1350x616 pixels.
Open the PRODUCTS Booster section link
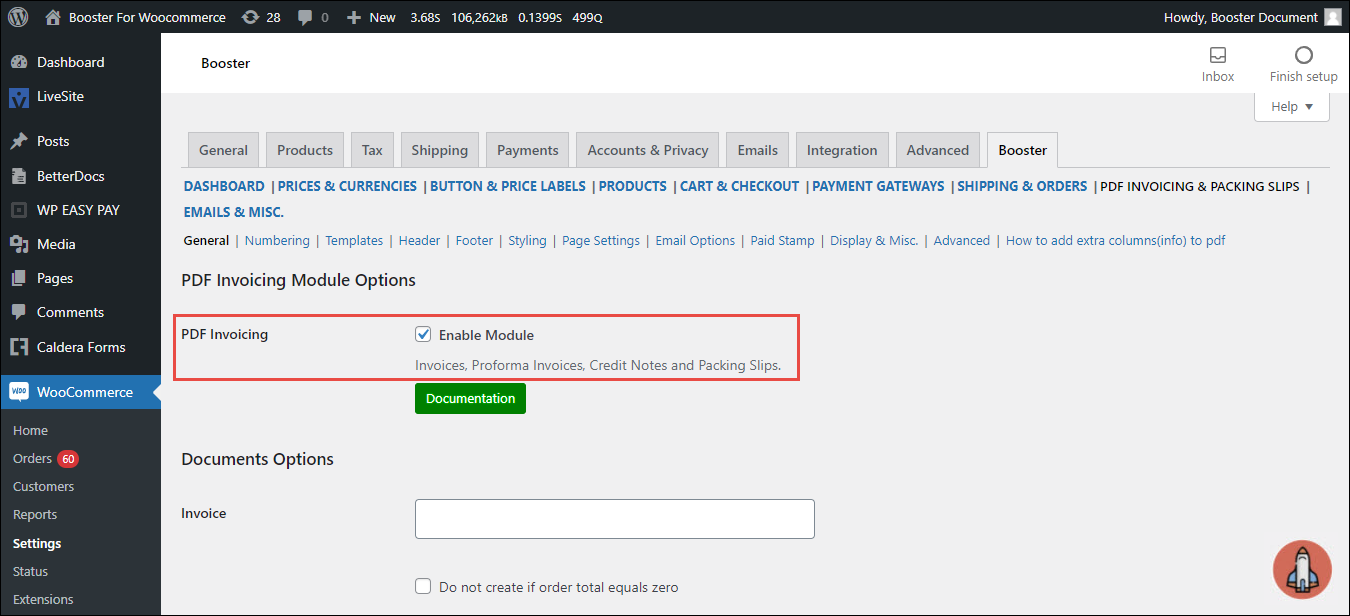pyautogui.click(x=633, y=186)
